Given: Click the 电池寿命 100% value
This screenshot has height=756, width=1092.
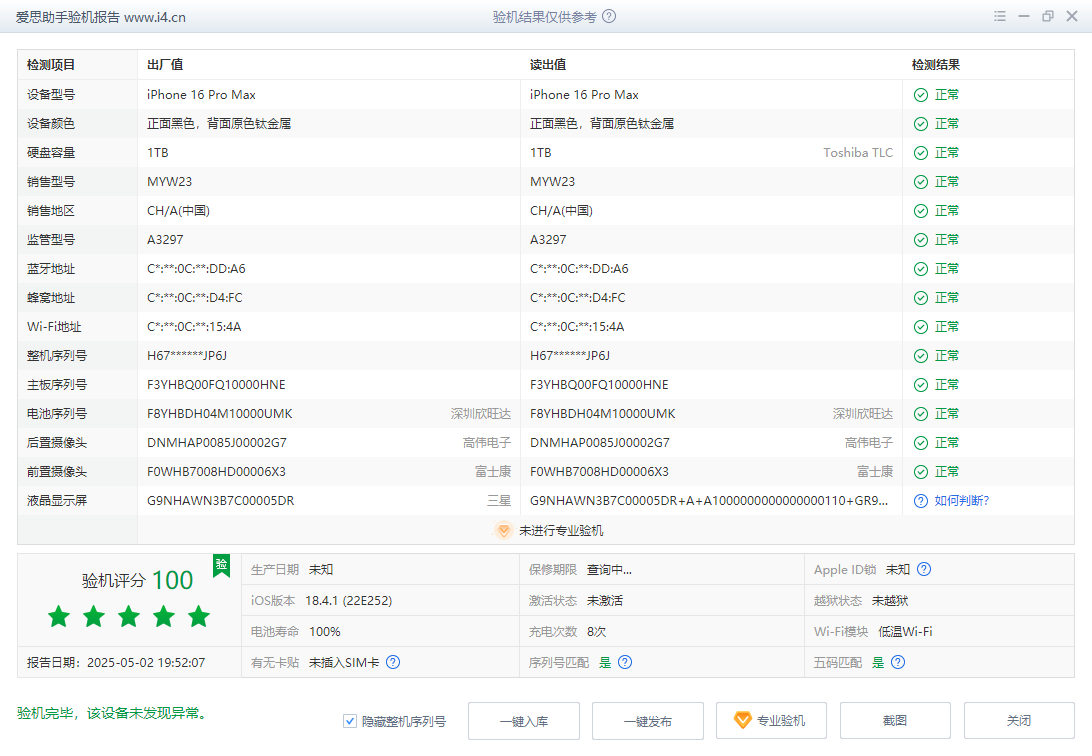Looking at the screenshot, I should pyautogui.click(x=325, y=631).
